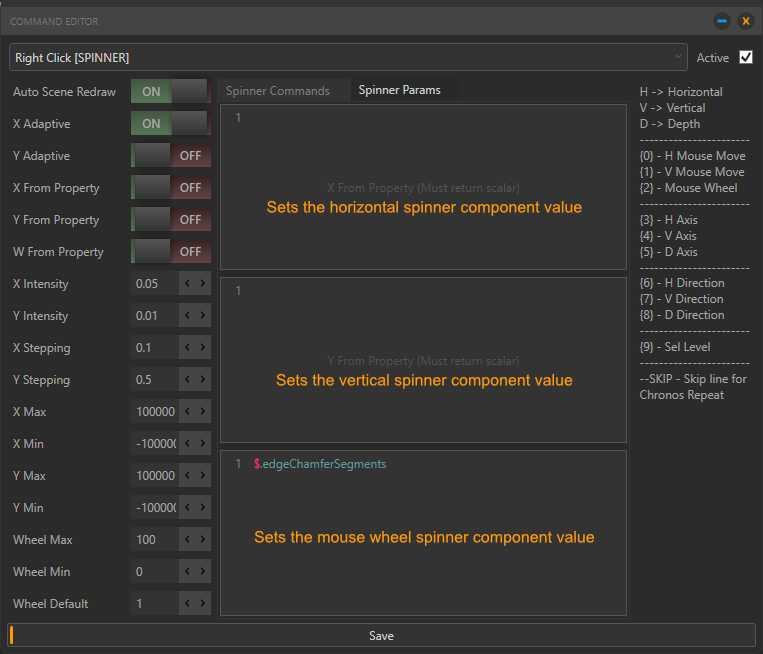Click the increase arrow for X Intensity
The height and width of the screenshot is (654, 763).
[203, 284]
